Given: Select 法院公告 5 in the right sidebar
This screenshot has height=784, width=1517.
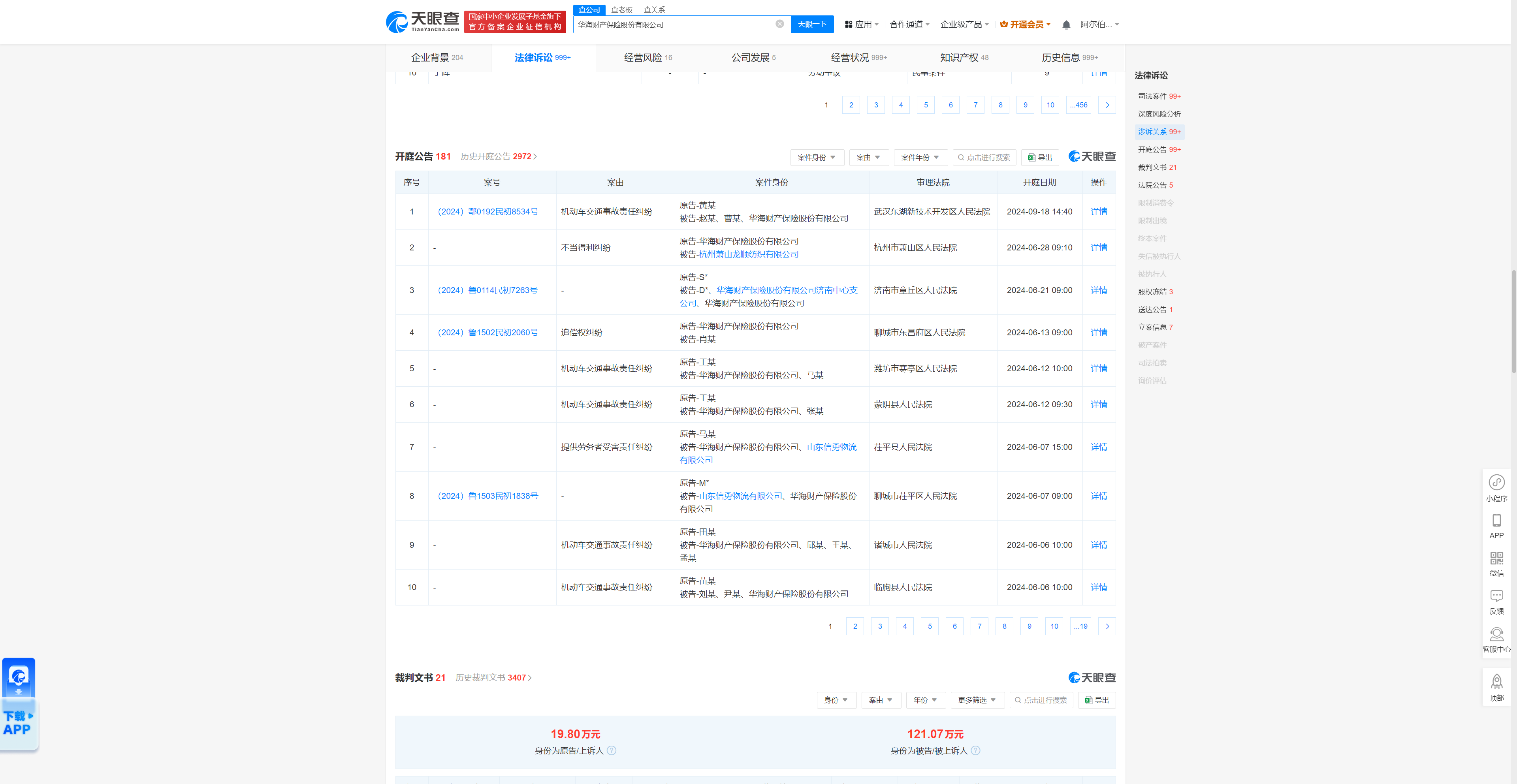Looking at the screenshot, I should (x=1156, y=185).
